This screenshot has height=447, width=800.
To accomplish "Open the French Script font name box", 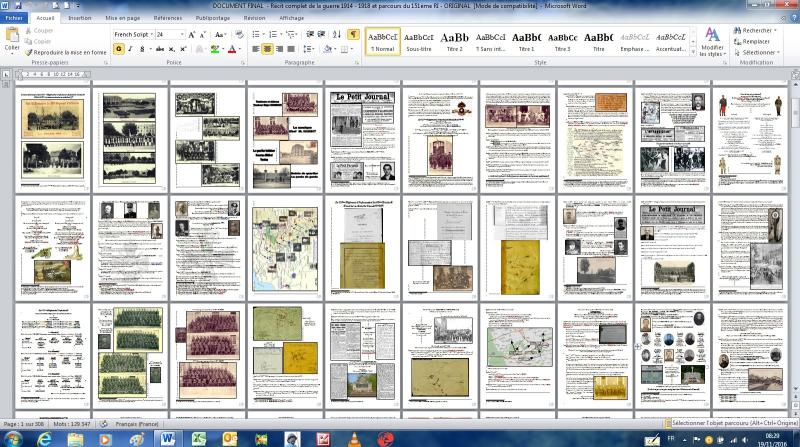I will tap(133, 34).
